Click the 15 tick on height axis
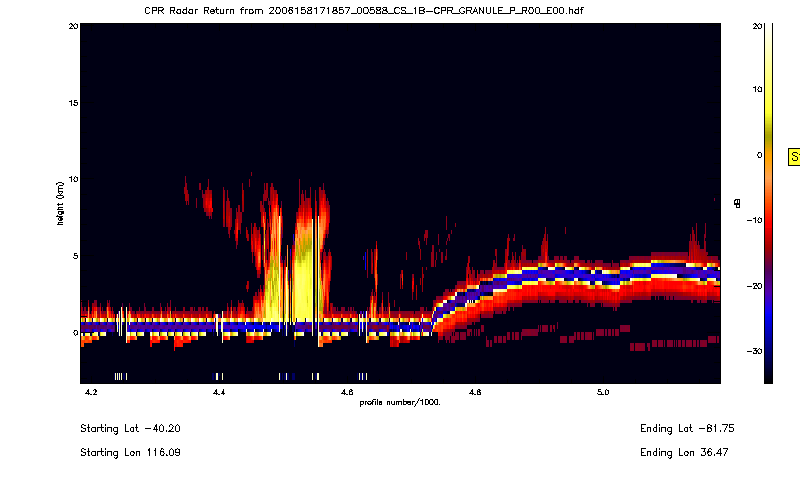 point(71,103)
